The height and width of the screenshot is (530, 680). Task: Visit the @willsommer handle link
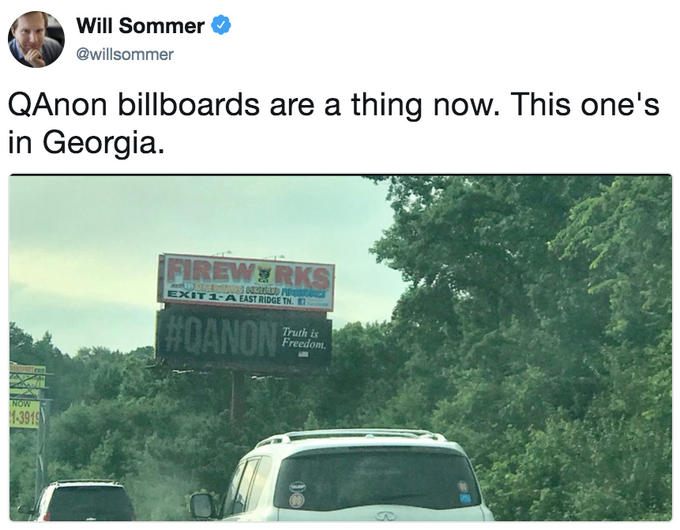click(125, 54)
